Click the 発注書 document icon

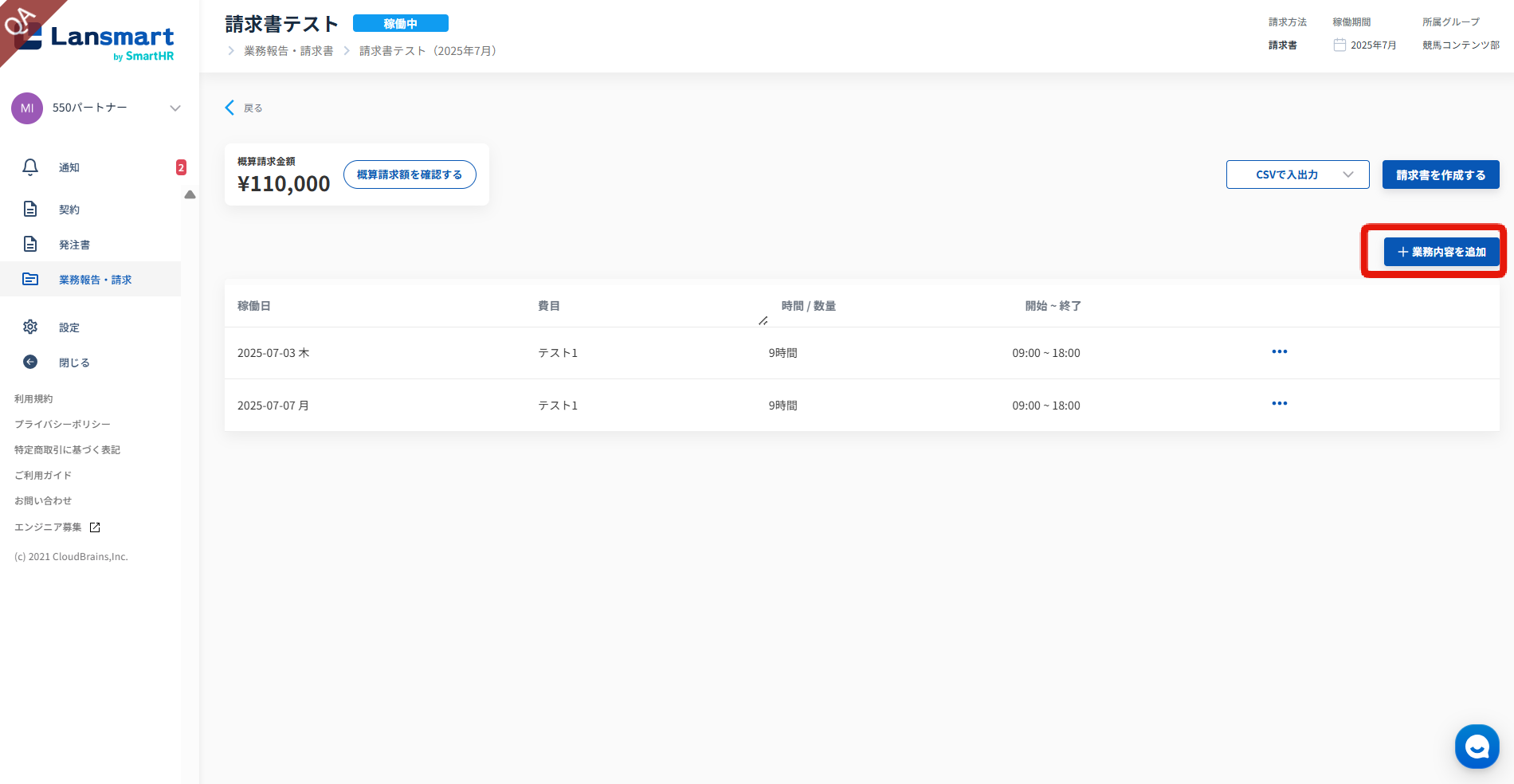click(30, 245)
